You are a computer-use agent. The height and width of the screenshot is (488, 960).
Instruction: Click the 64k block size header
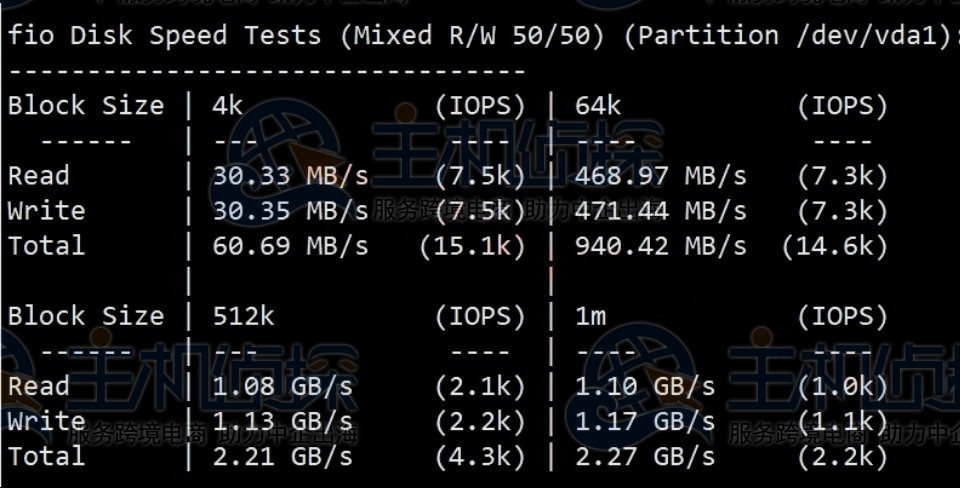tap(598, 106)
